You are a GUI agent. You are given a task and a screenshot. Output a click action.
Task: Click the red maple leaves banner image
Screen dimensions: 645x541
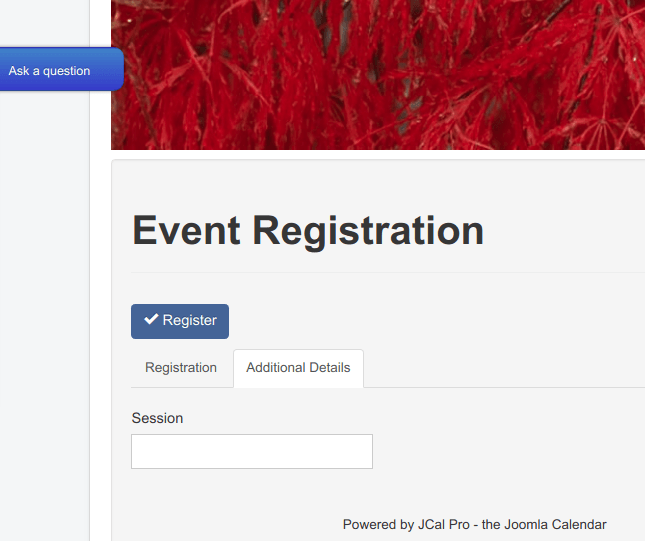[378, 75]
